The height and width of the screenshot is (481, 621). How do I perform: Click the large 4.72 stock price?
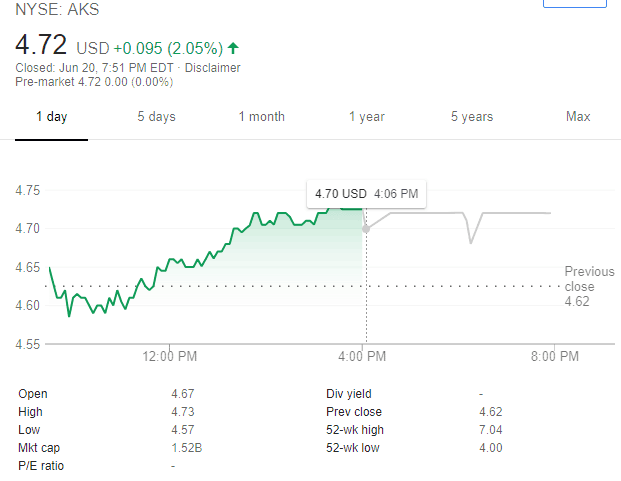pyautogui.click(x=41, y=46)
